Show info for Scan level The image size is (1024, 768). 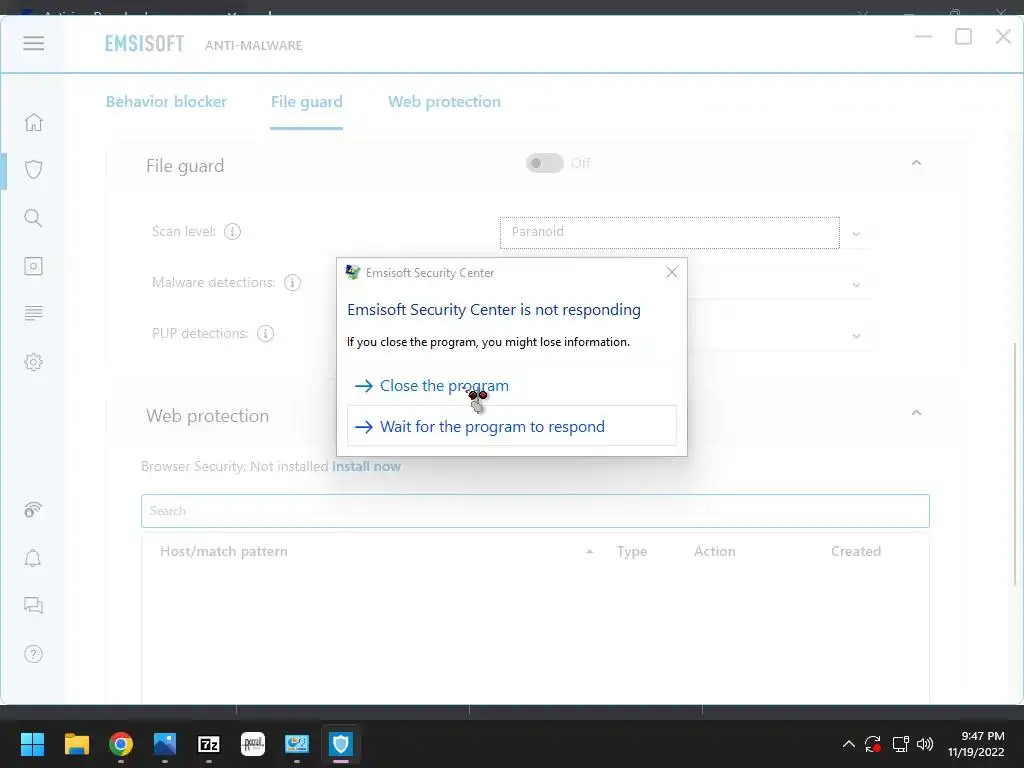[232, 231]
